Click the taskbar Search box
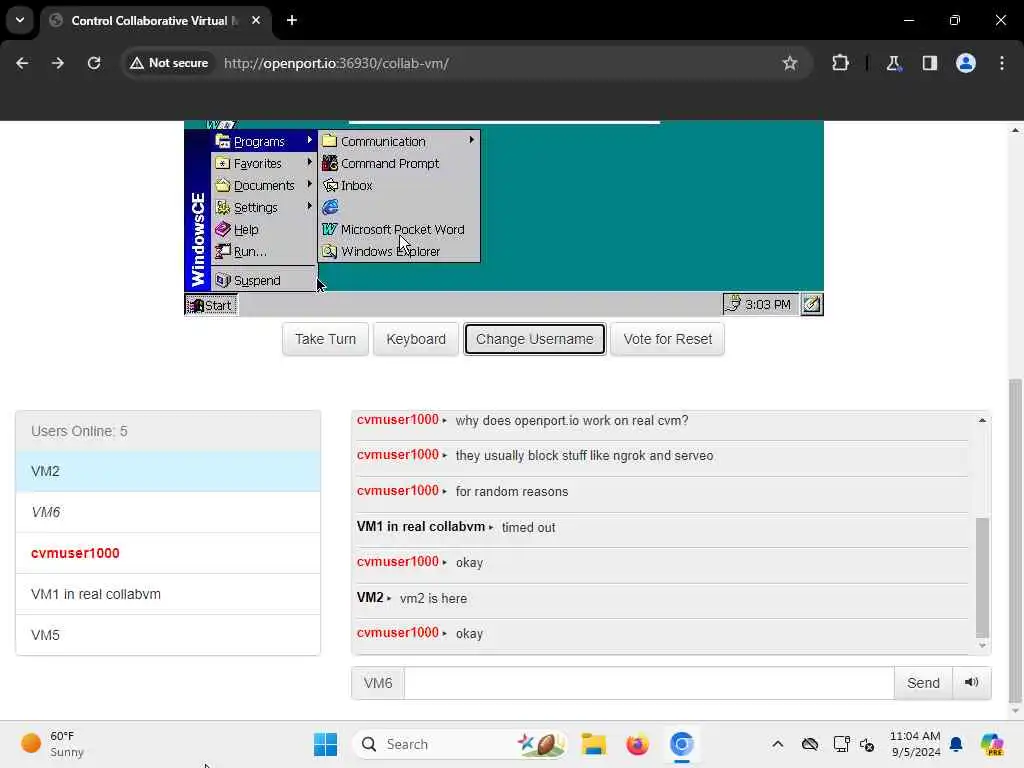This screenshot has width=1024, height=768. click(460, 744)
